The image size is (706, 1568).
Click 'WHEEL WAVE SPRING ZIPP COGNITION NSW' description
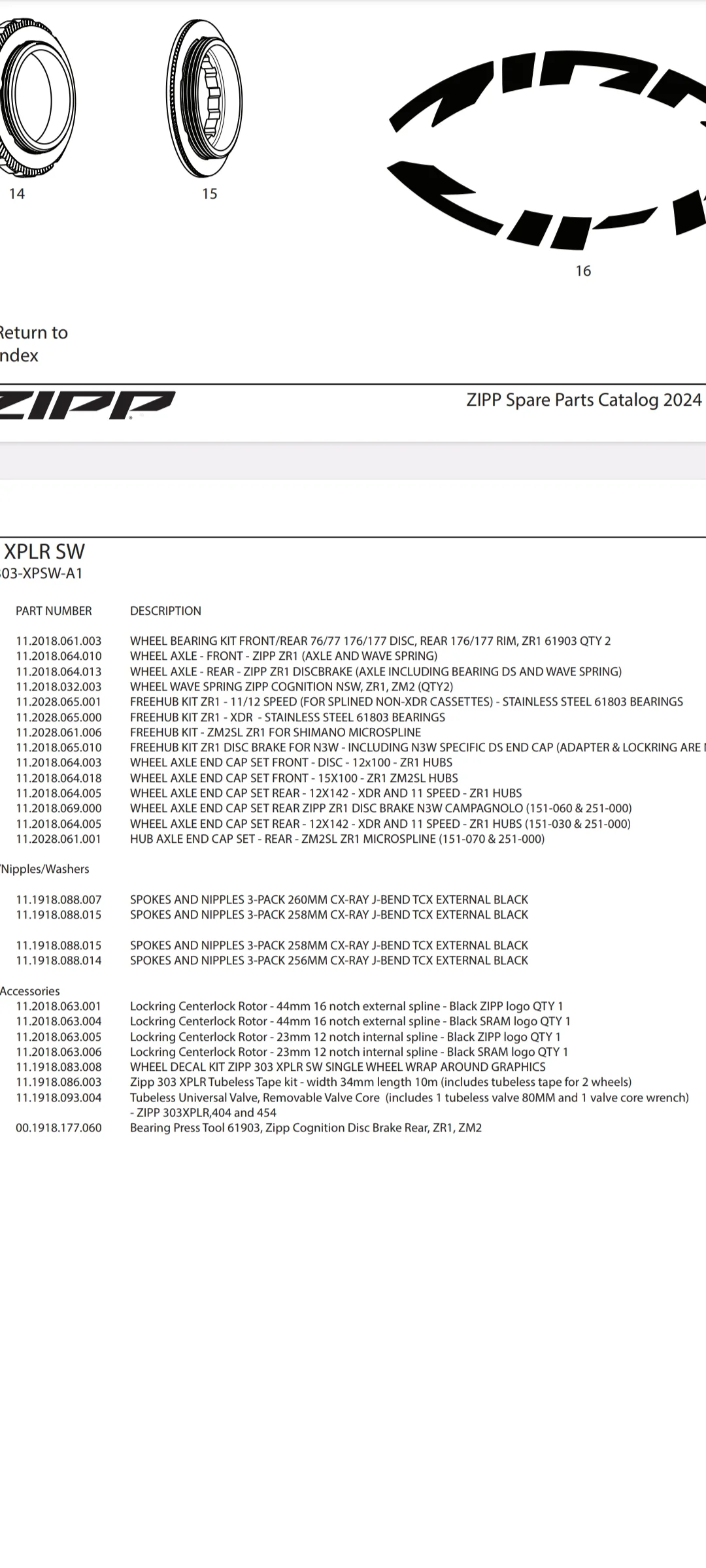coord(292,687)
